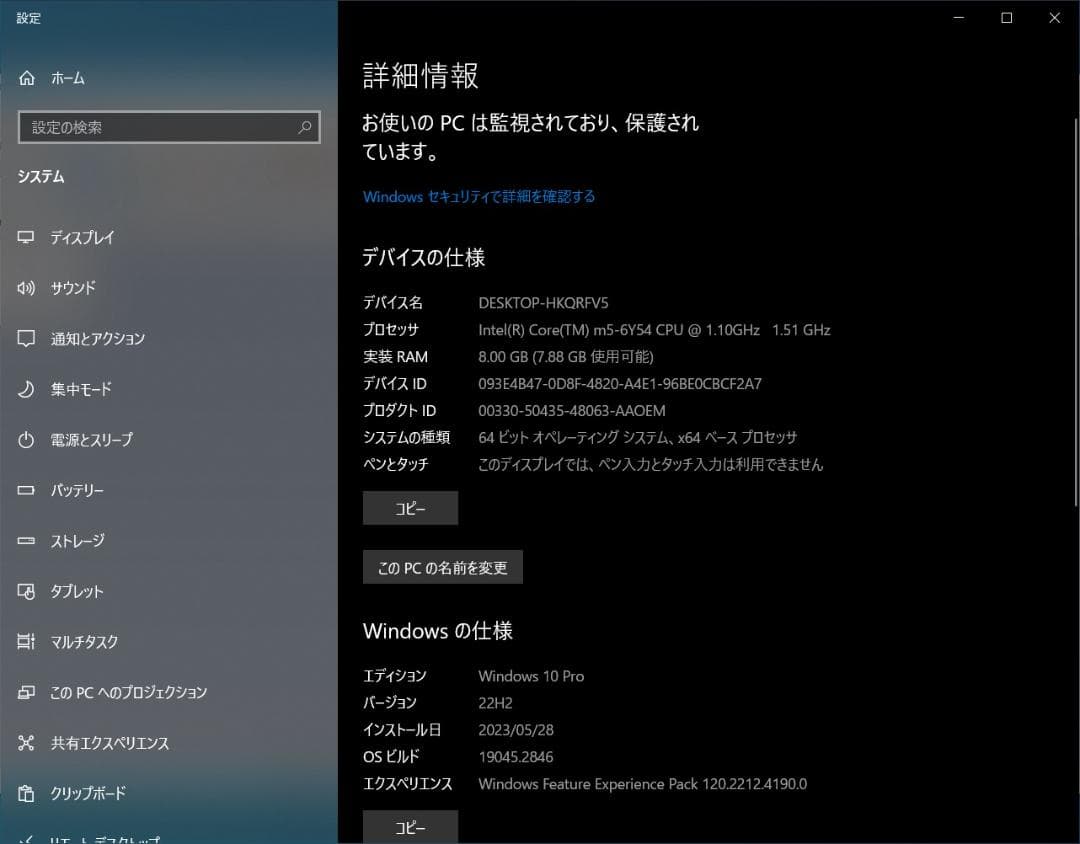Image resolution: width=1080 pixels, height=844 pixels.
Task: Select 通知とアクション in sidebar
Action: click(98, 338)
